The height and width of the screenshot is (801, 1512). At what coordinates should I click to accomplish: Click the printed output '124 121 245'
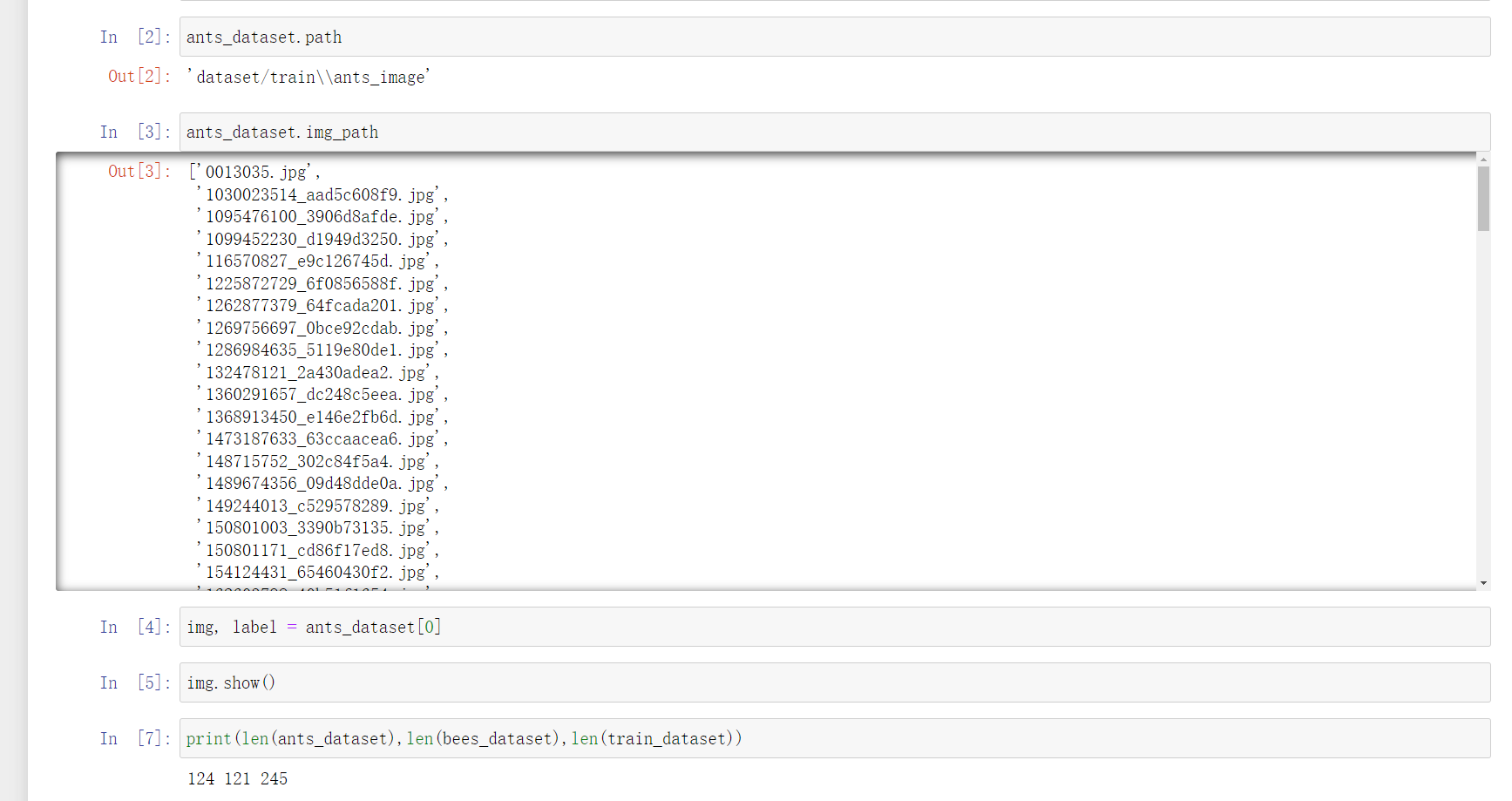point(237,778)
